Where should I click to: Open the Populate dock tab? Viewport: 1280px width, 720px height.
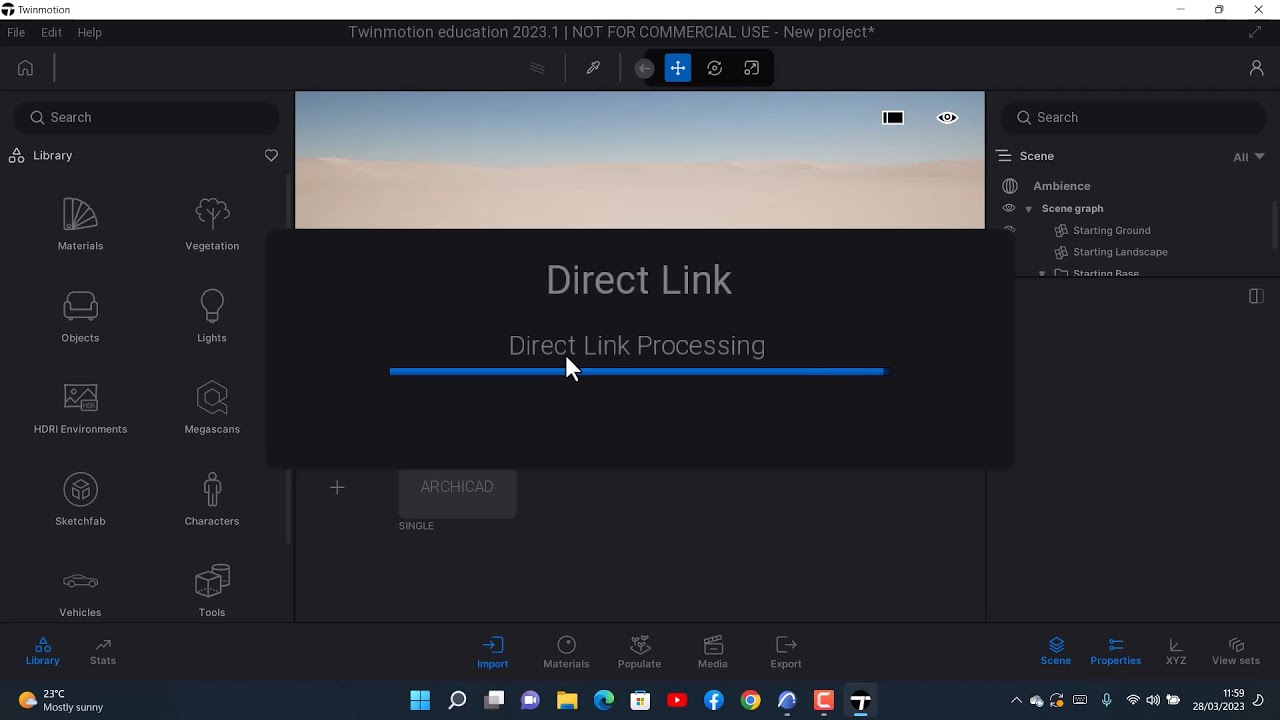639,652
